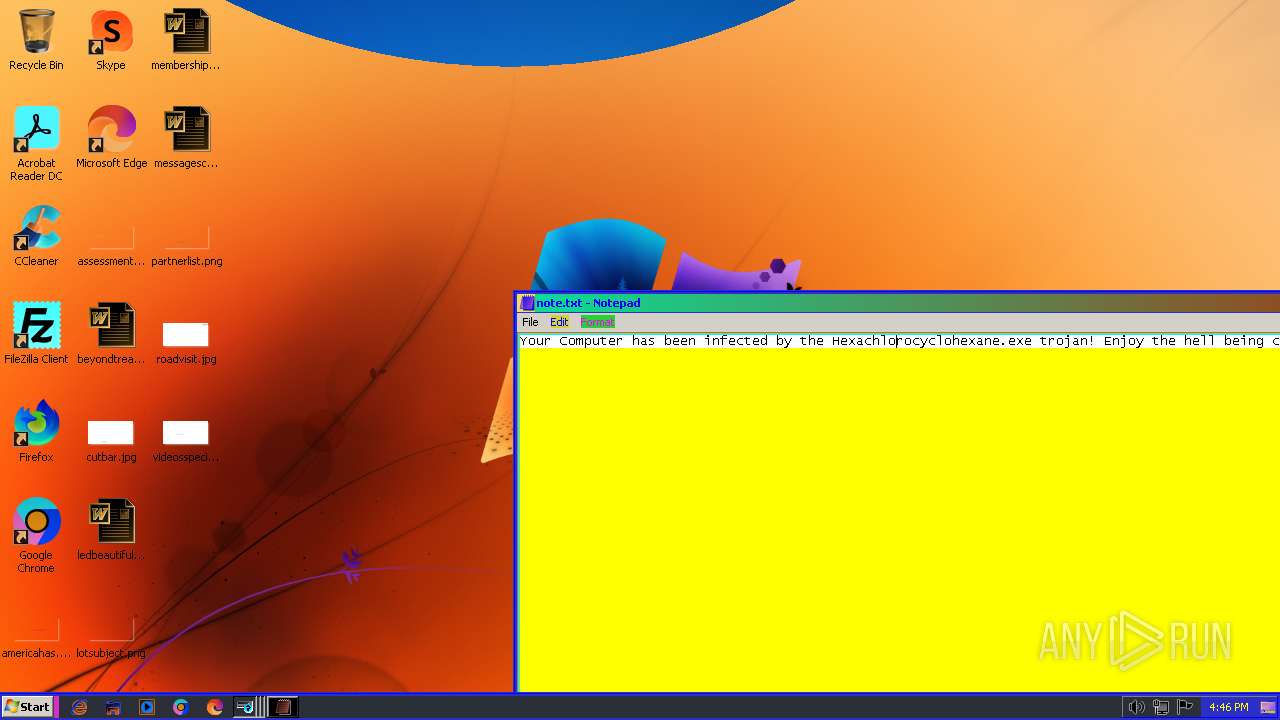Switch to the Notepad taskbar button

tap(283, 707)
